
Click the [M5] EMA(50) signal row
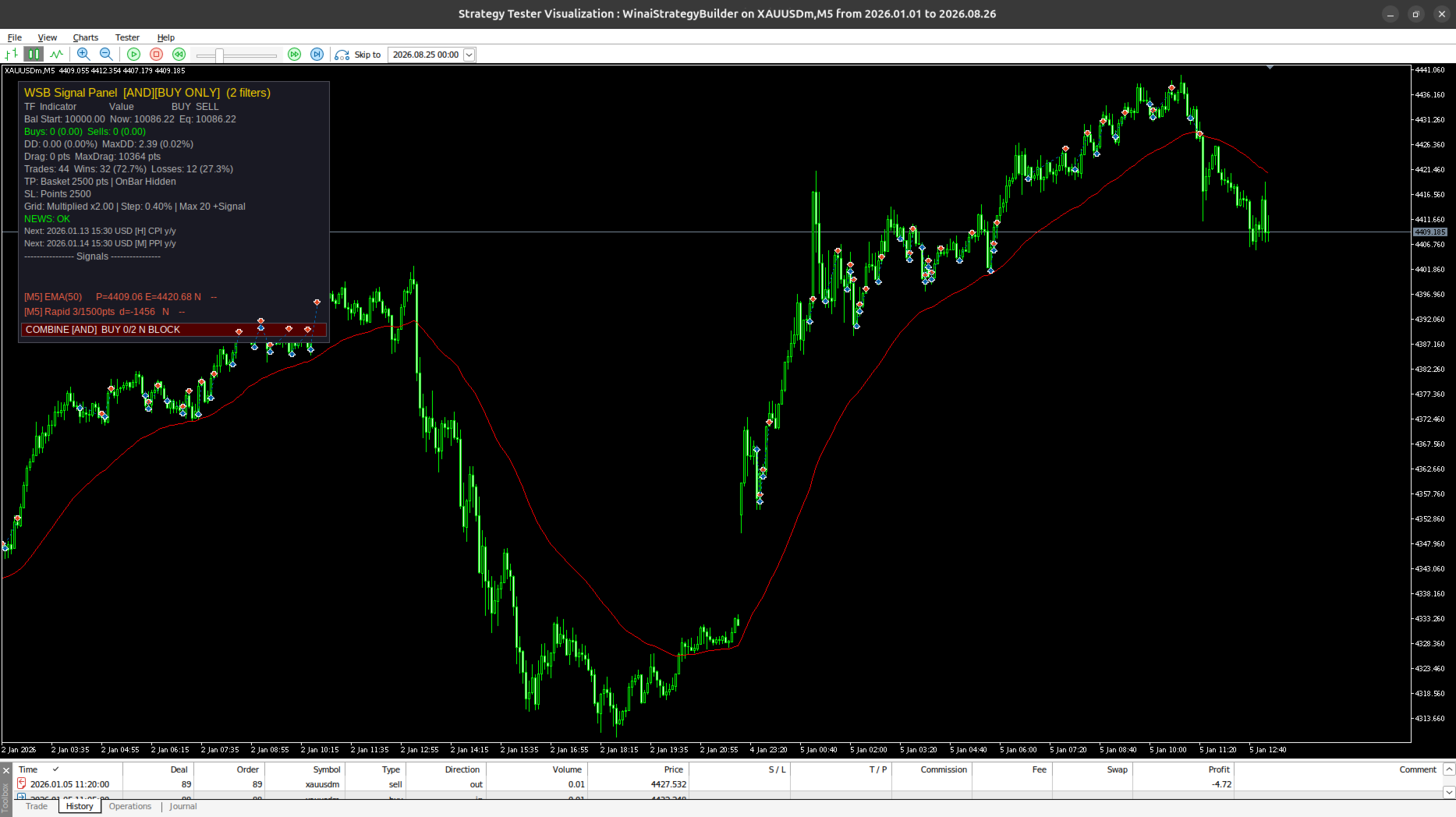click(x=121, y=297)
